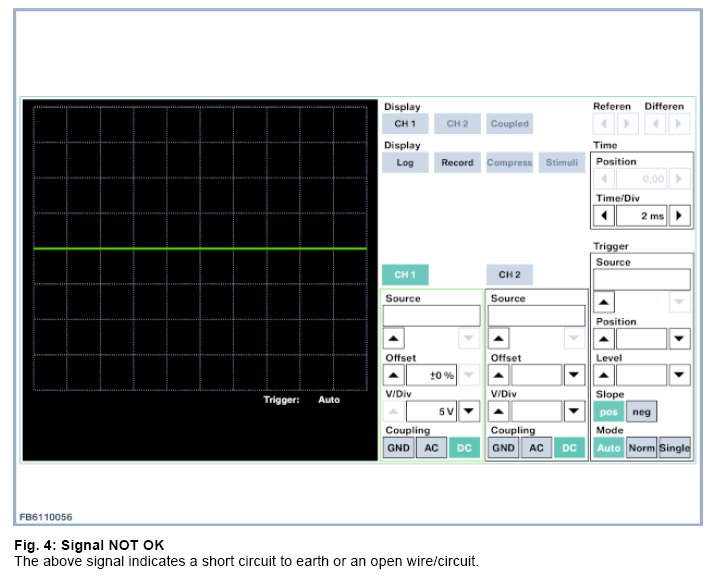Switch to the teal CH 1 settings tab
Image resolution: width=720 pixels, height=585 pixels.
[x=405, y=275]
